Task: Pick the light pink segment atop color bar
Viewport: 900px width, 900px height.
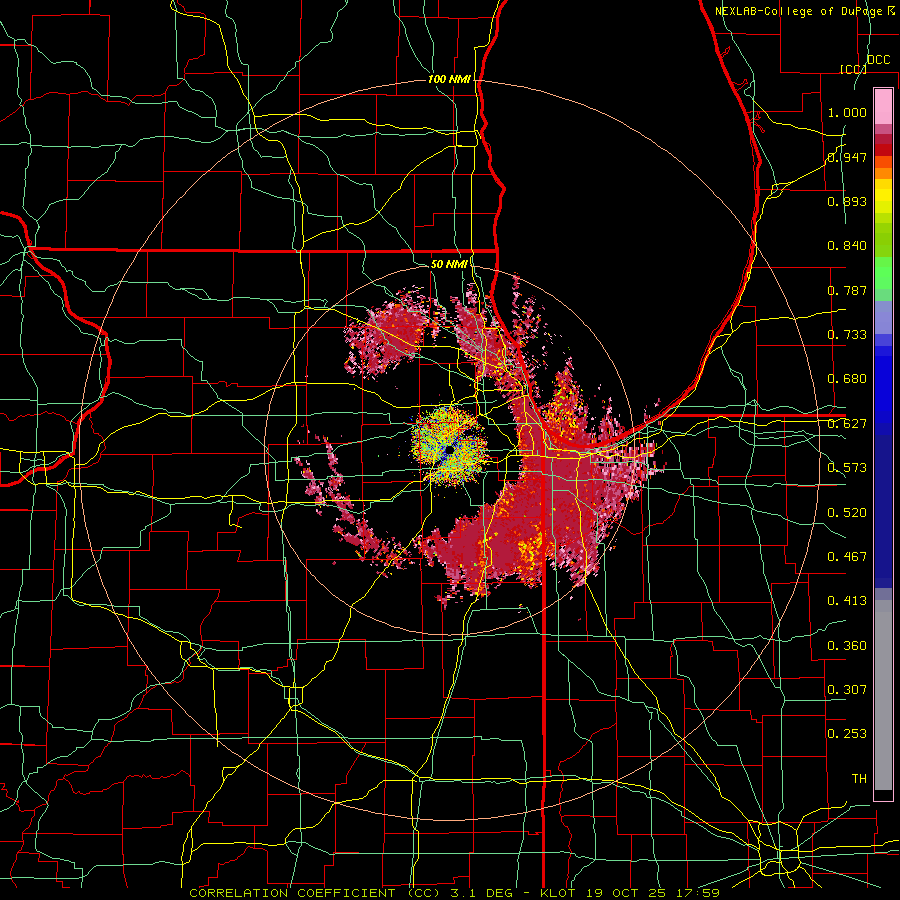Action: [x=883, y=106]
